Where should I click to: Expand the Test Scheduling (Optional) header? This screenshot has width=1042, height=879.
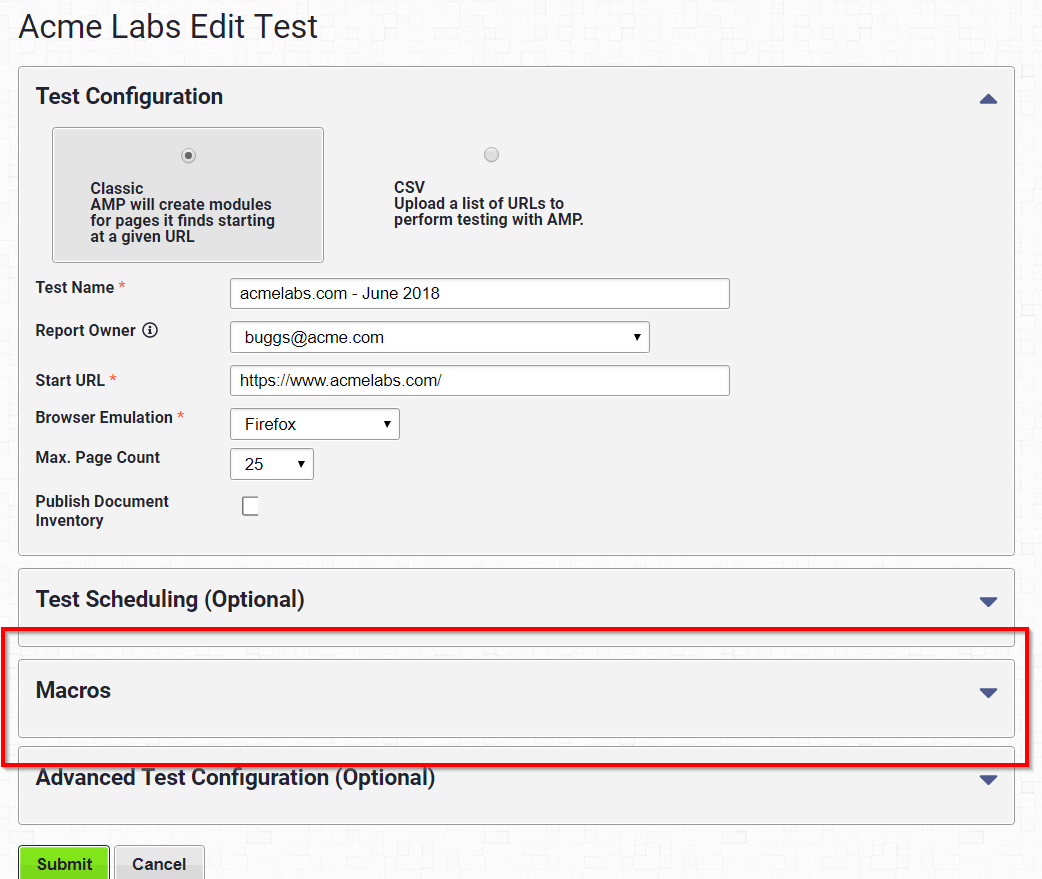tap(516, 607)
